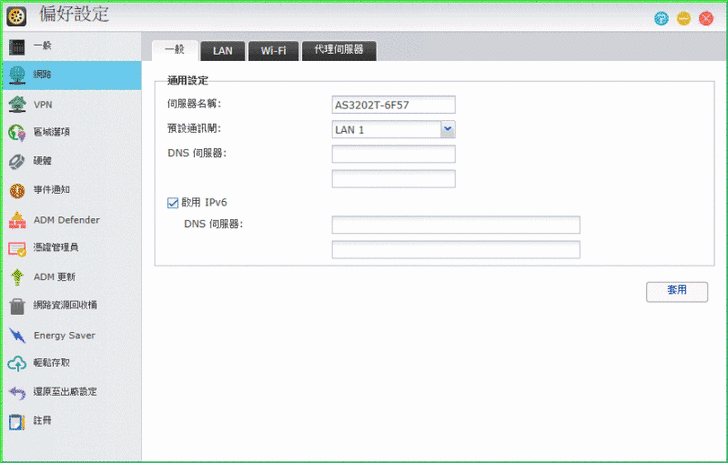Open Regional Options (區域選項) icon
Screen dimensions: 728x463
[x=17, y=133]
